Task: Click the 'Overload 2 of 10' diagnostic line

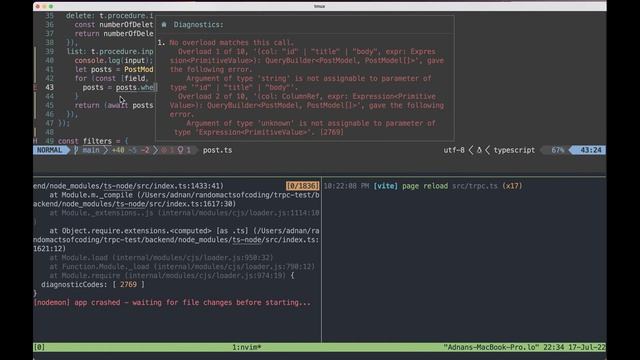Action: coord(307,96)
